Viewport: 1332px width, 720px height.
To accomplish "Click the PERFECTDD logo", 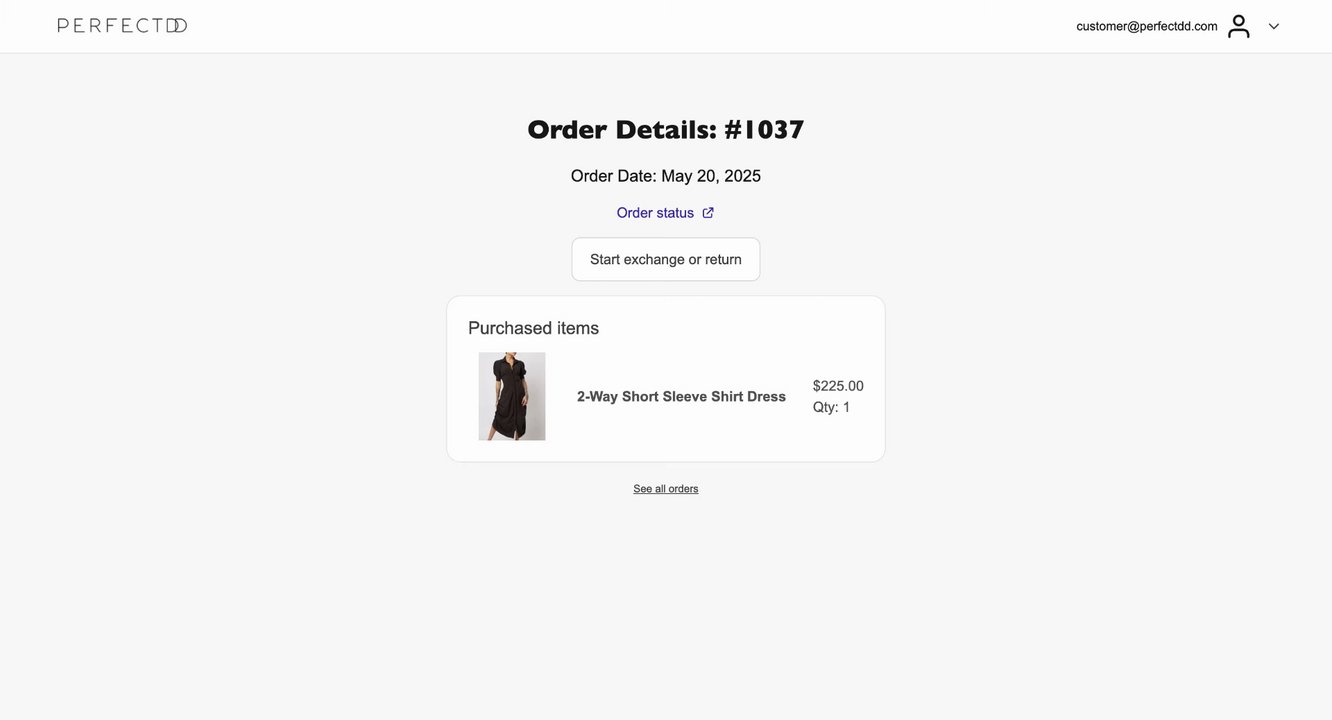I will [122, 25].
